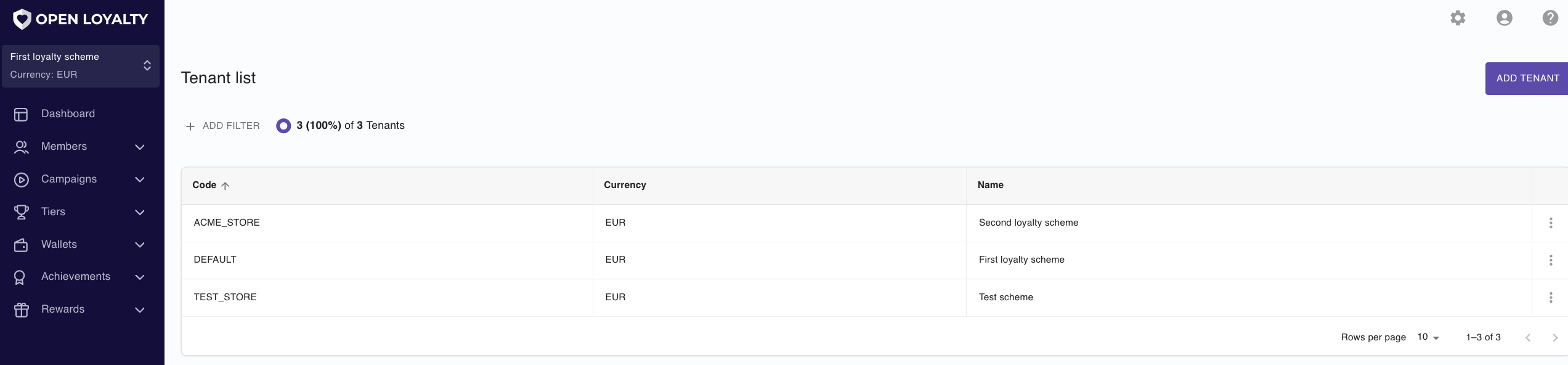1568x365 pixels.
Task: Click the tenants count circle indicator
Action: [x=283, y=126]
